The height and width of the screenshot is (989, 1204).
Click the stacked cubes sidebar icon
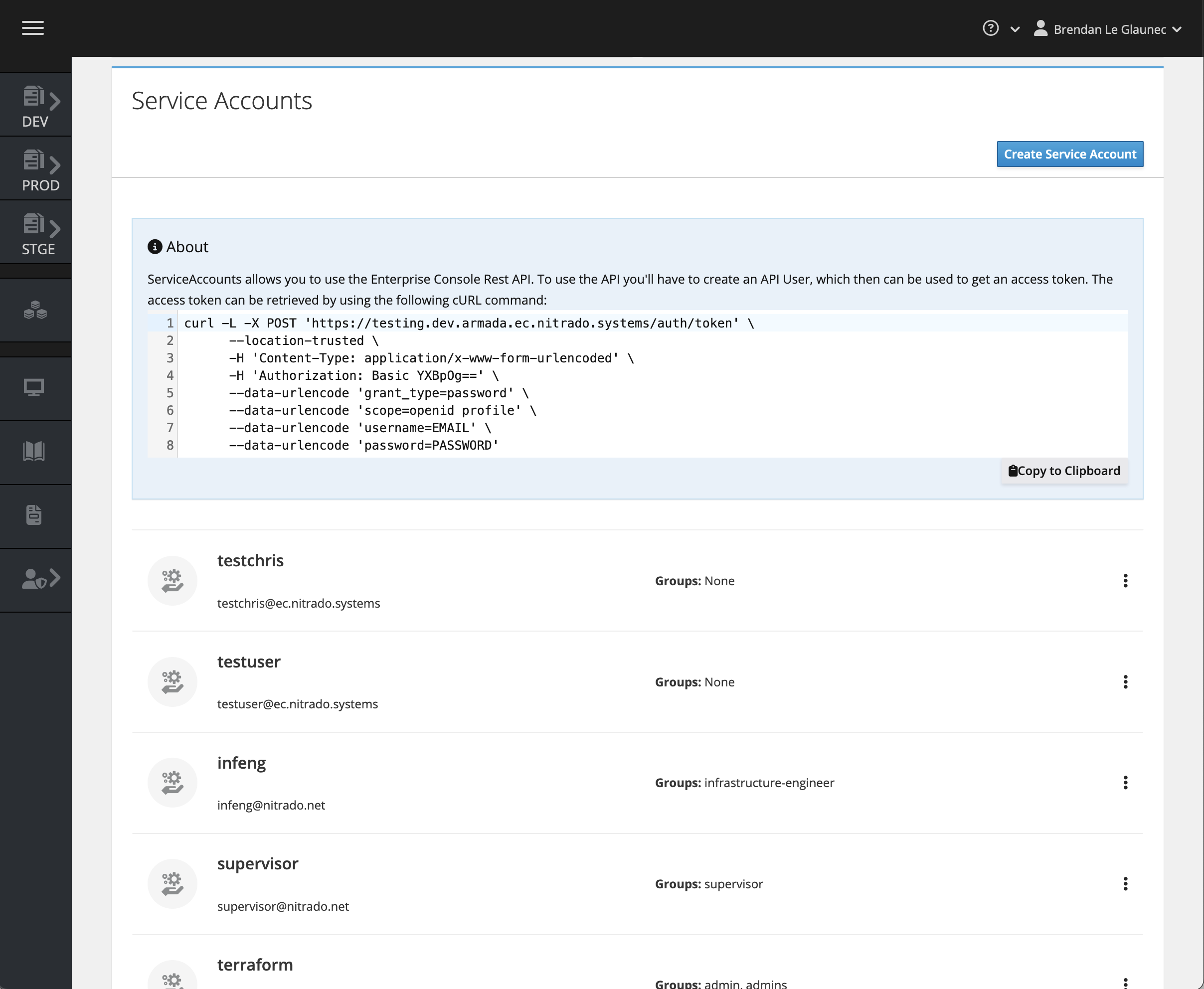[x=35, y=310]
